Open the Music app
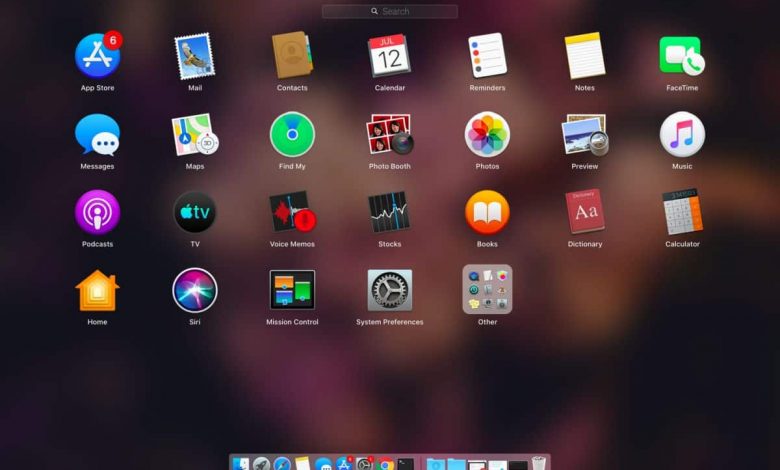 pos(682,134)
